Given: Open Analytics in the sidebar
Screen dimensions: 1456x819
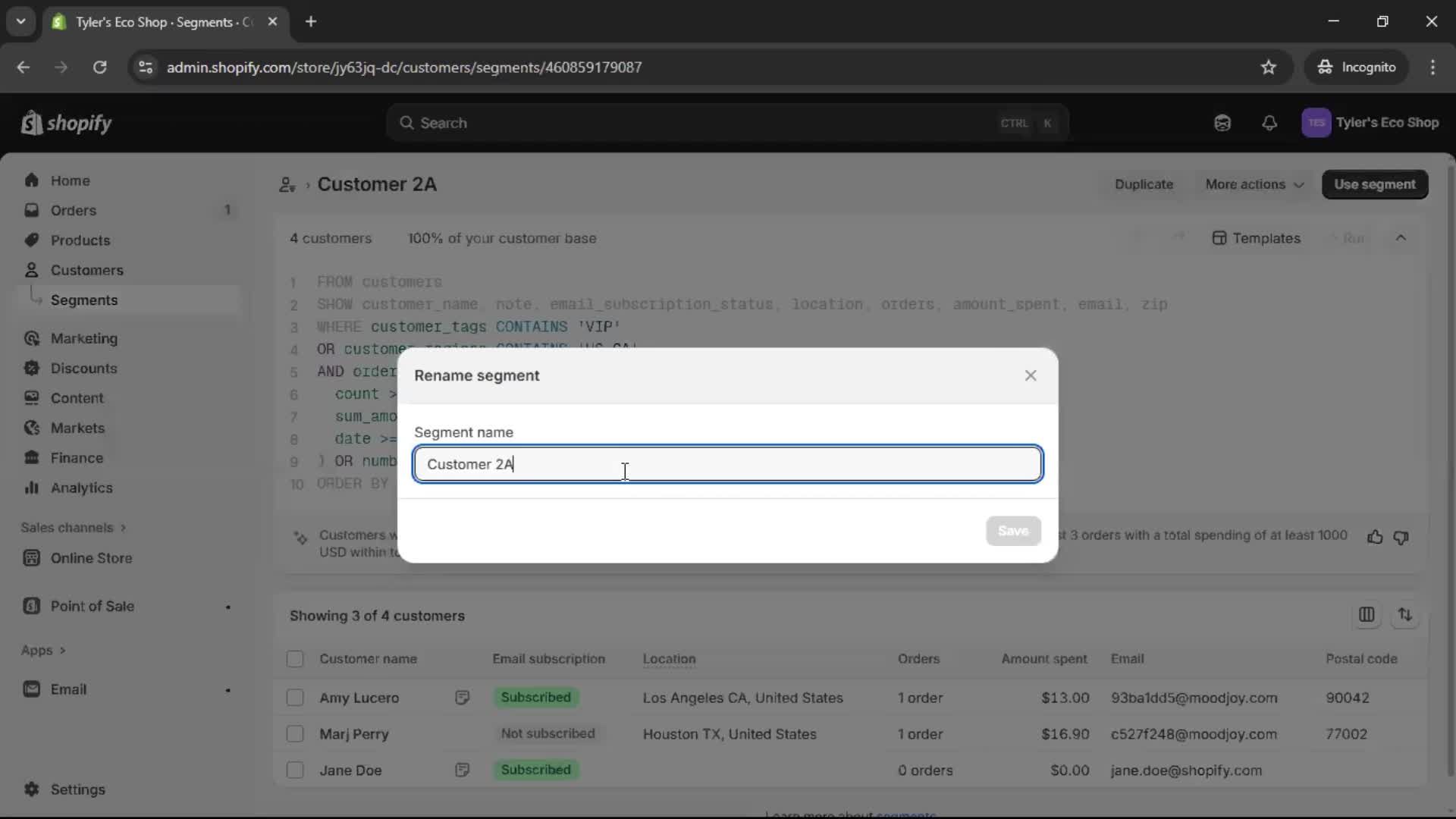Looking at the screenshot, I should [81, 488].
